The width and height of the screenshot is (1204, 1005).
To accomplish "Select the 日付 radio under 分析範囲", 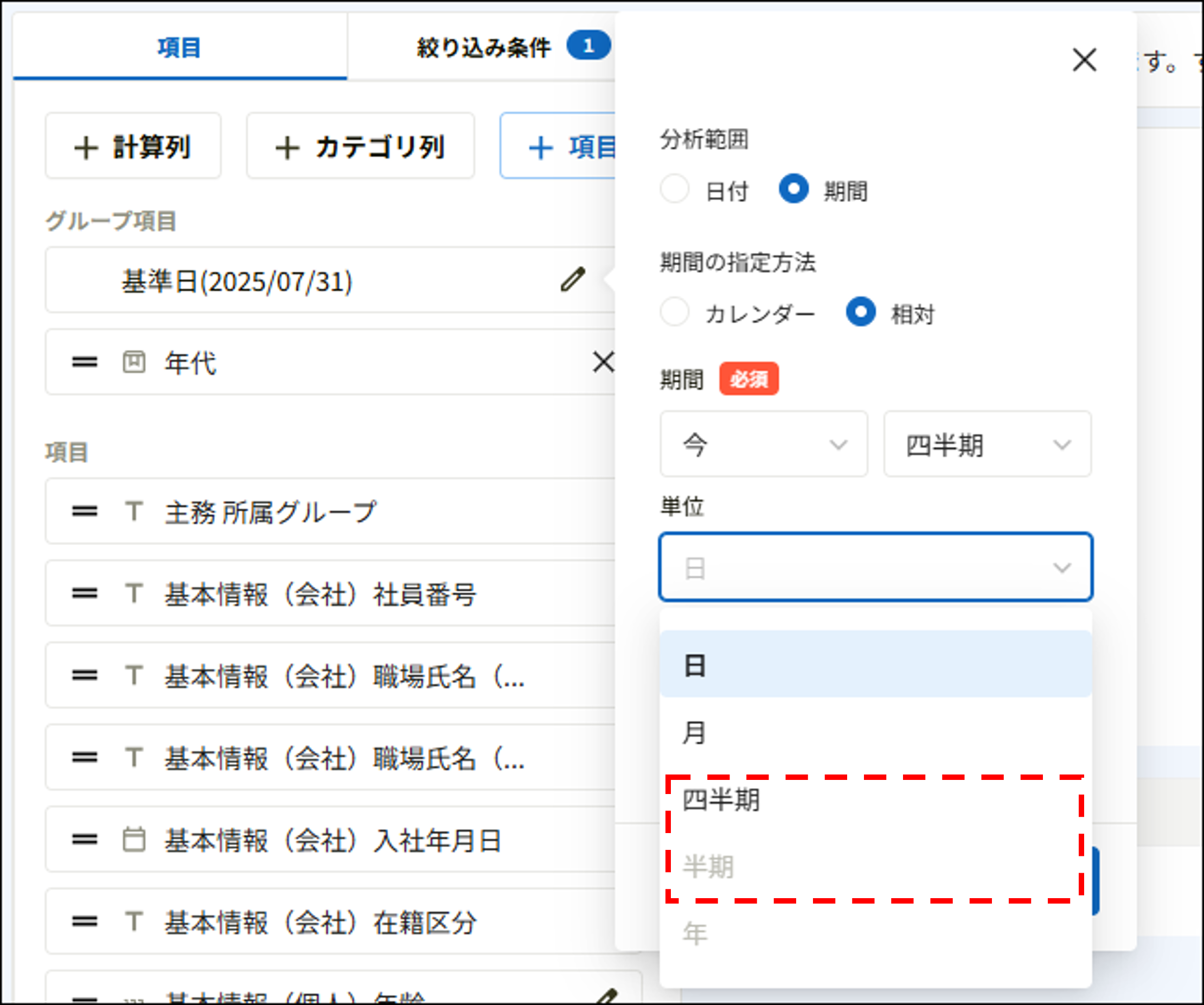I will pos(675,190).
